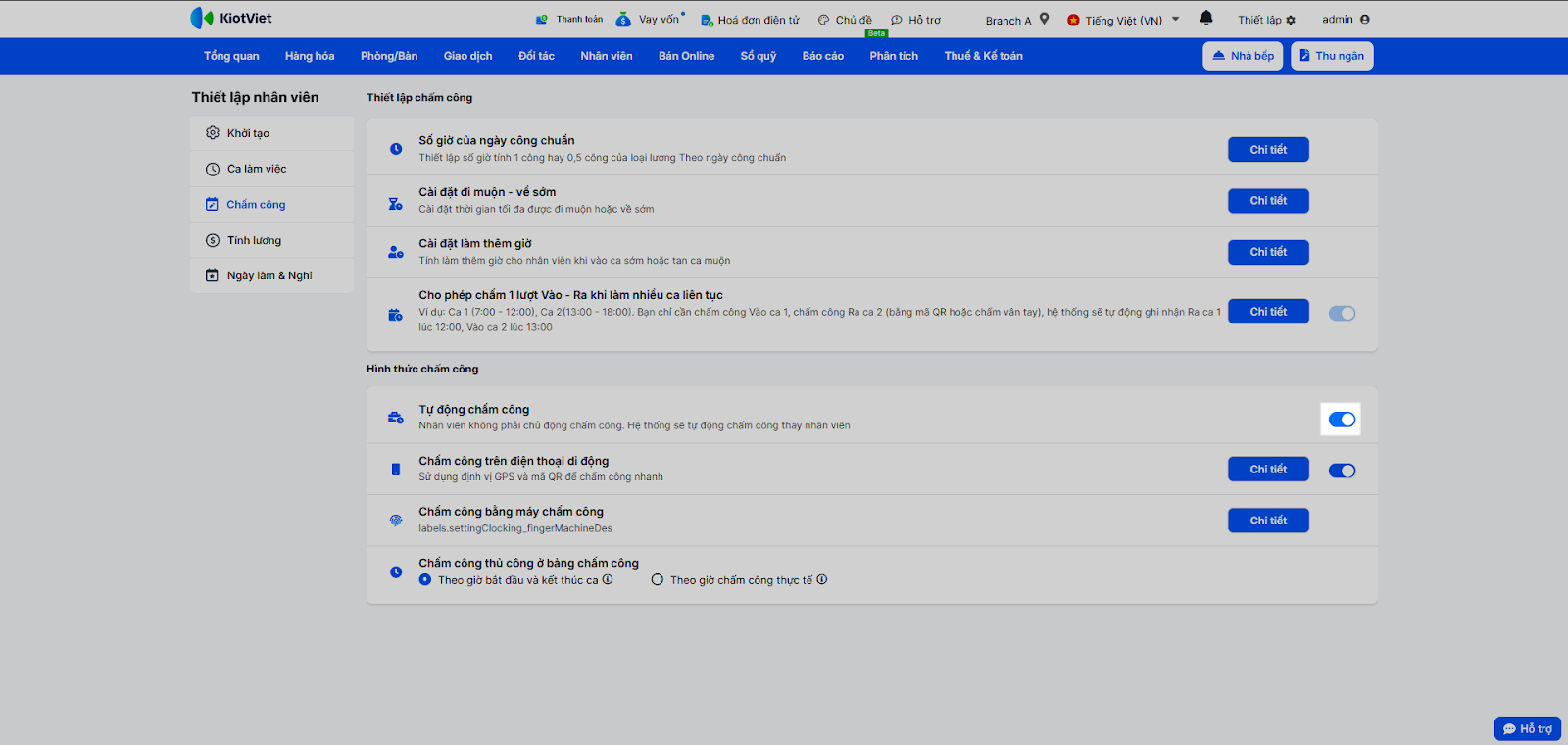Open the notifications bell
This screenshot has width=1568, height=745.
tap(1206, 18)
